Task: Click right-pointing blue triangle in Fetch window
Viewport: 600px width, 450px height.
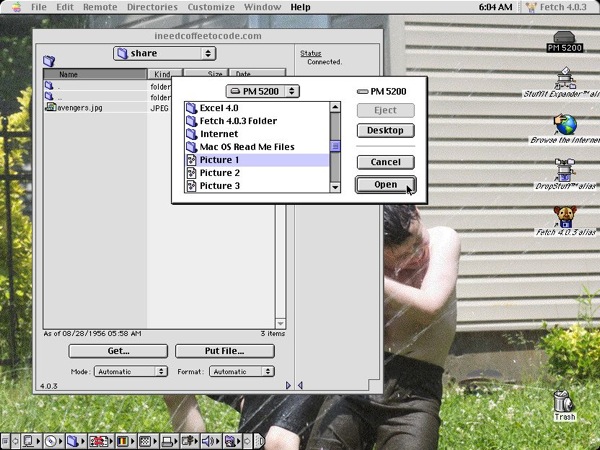Action: pos(288,385)
